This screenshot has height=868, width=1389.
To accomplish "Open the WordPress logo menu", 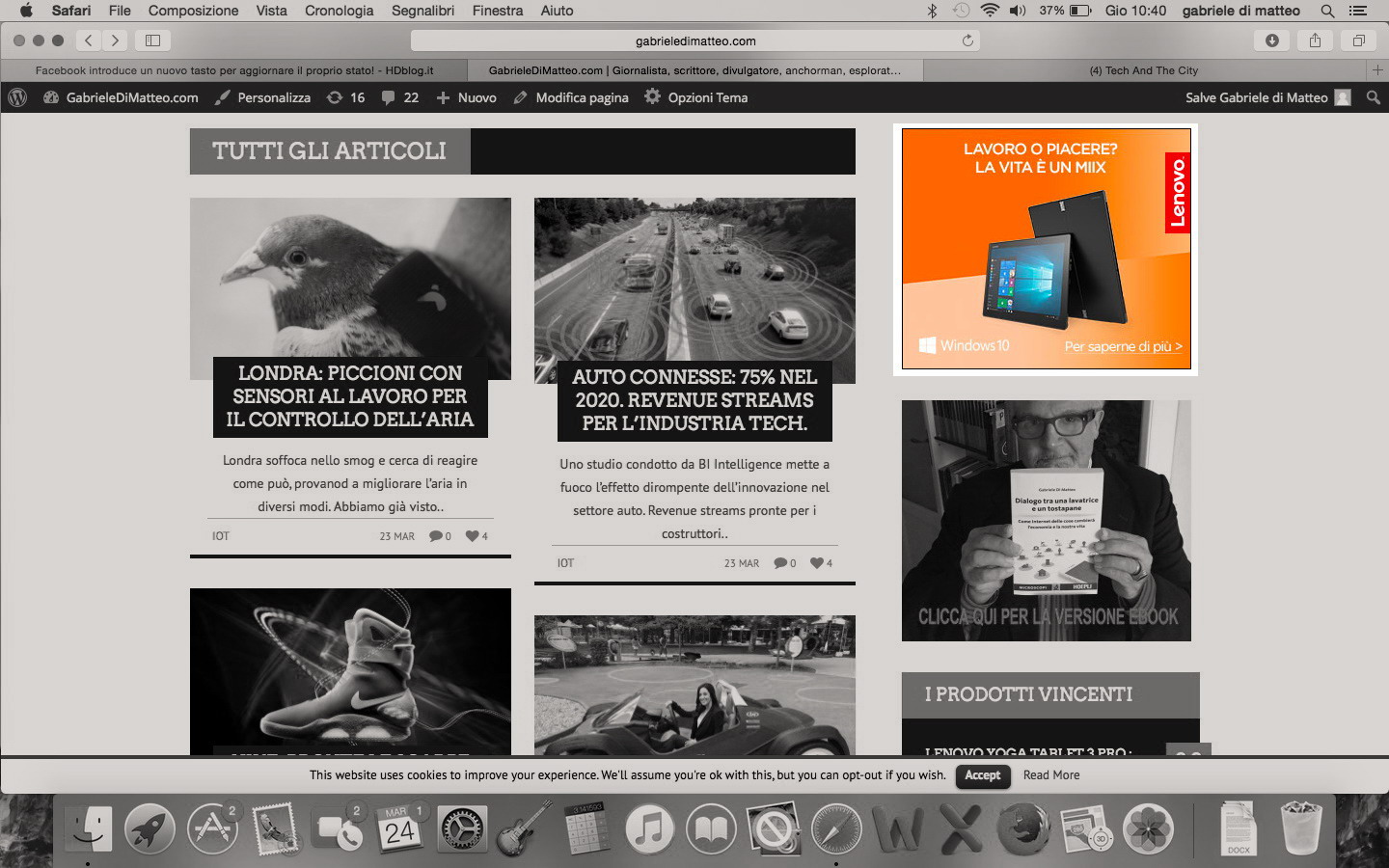I will [x=16, y=97].
